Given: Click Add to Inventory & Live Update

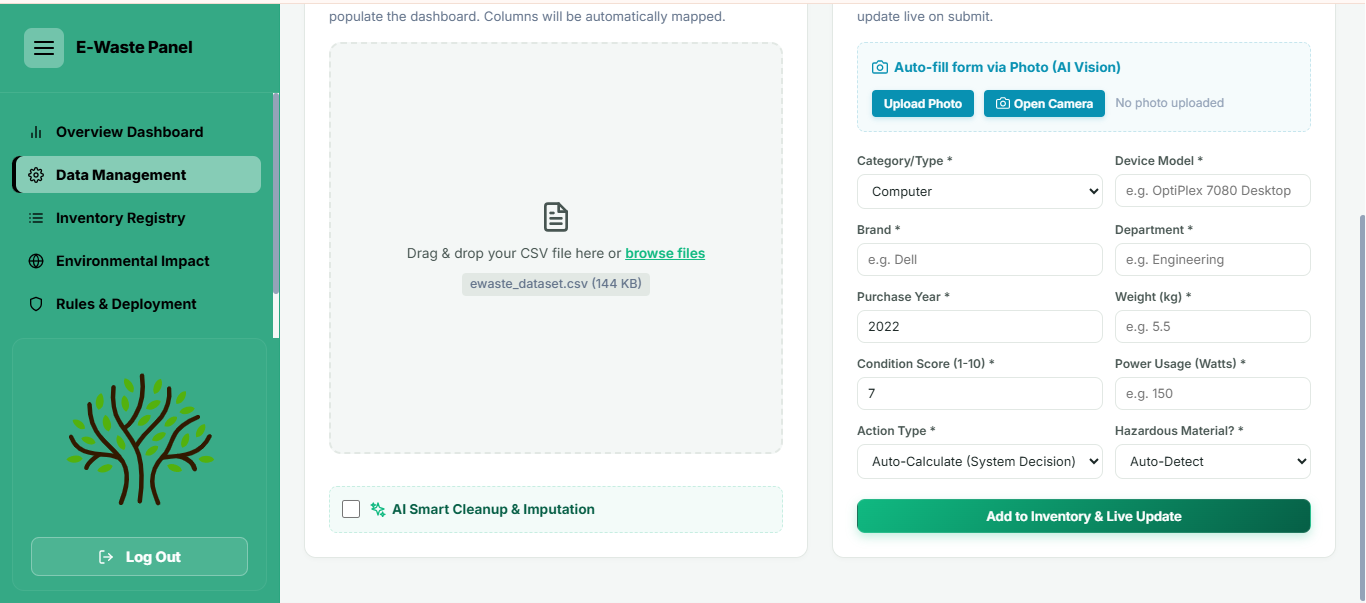Looking at the screenshot, I should (1084, 516).
